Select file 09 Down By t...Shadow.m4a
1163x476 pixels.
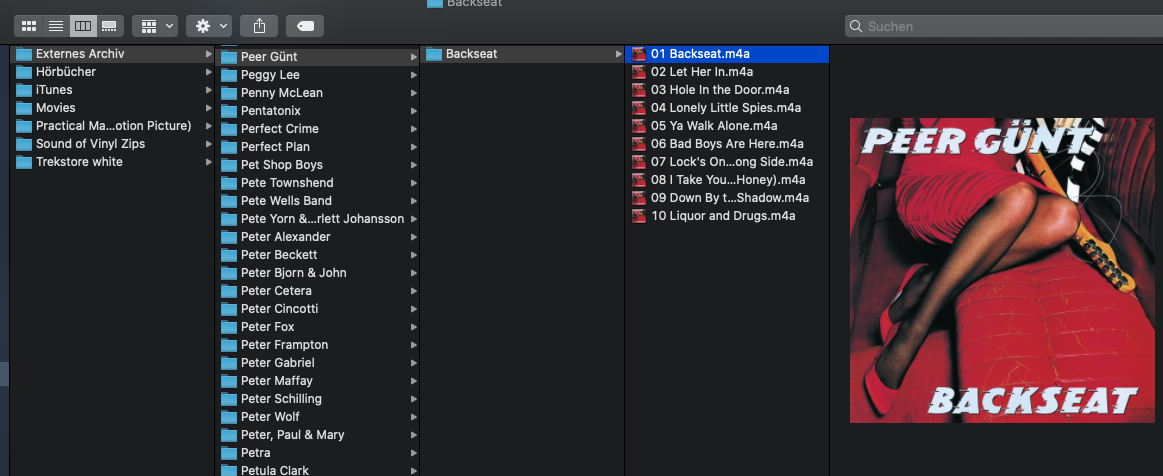click(728, 198)
